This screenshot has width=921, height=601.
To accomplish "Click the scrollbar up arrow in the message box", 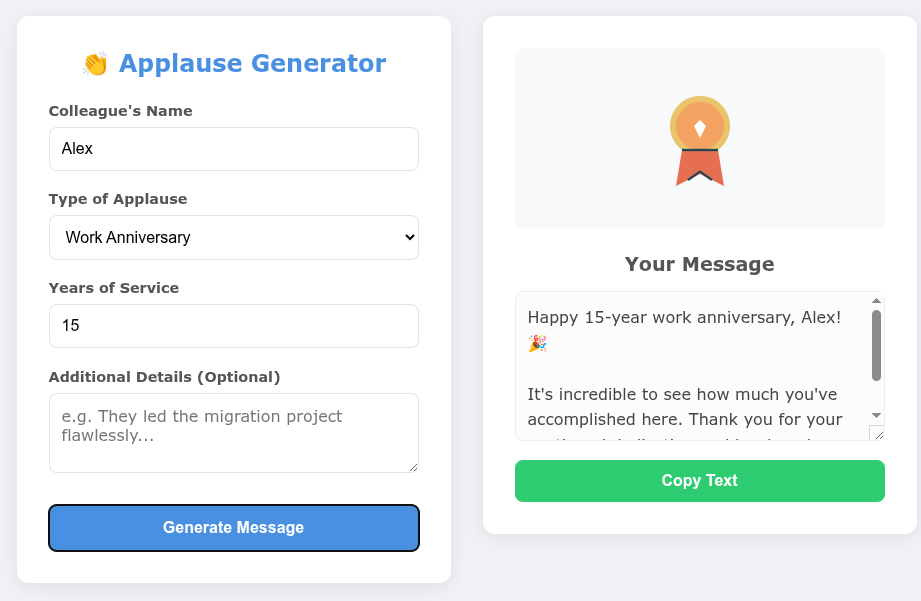I will click(x=877, y=299).
